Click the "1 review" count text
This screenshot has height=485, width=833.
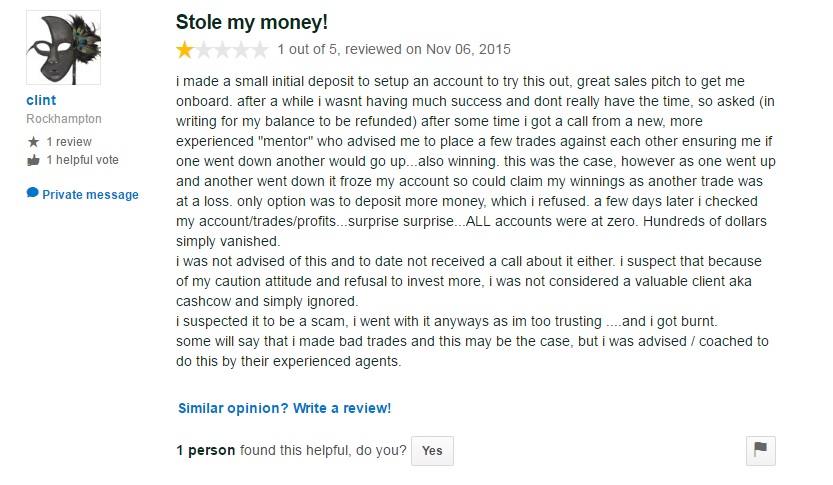point(69,142)
